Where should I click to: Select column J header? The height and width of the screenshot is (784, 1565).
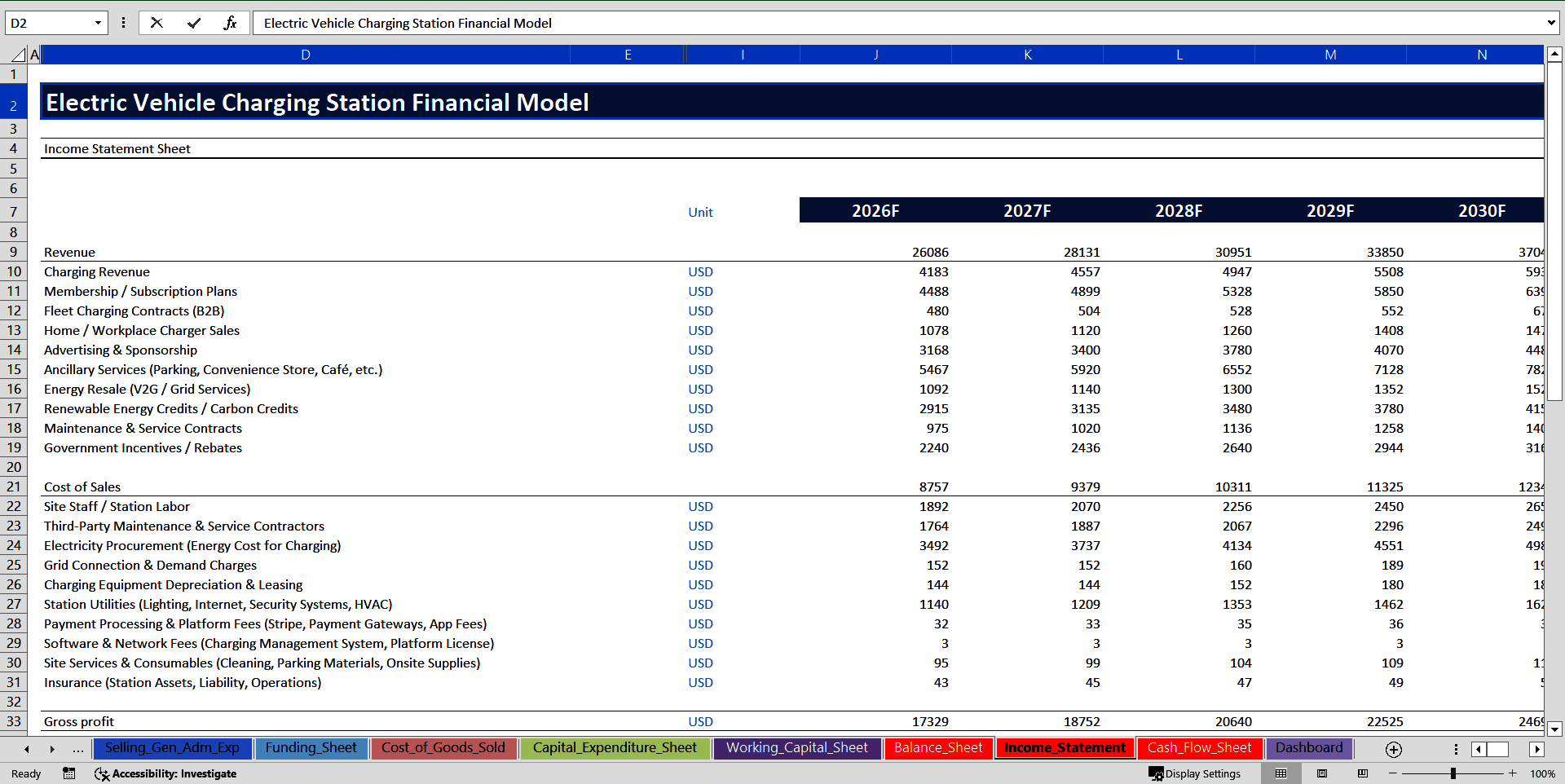pyautogui.click(x=875, y=55)
